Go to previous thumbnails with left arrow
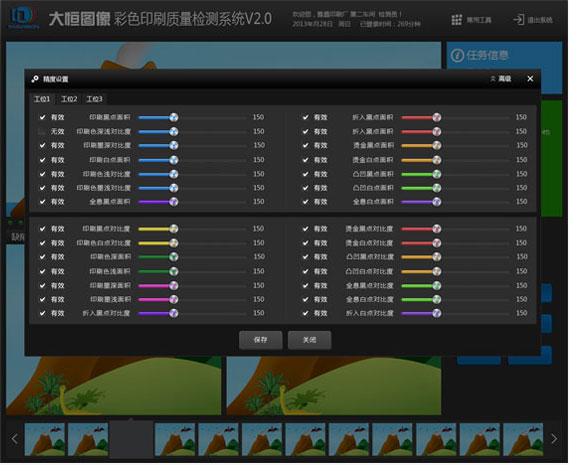Screen dimensions: 569x465 tap(15, 439)
